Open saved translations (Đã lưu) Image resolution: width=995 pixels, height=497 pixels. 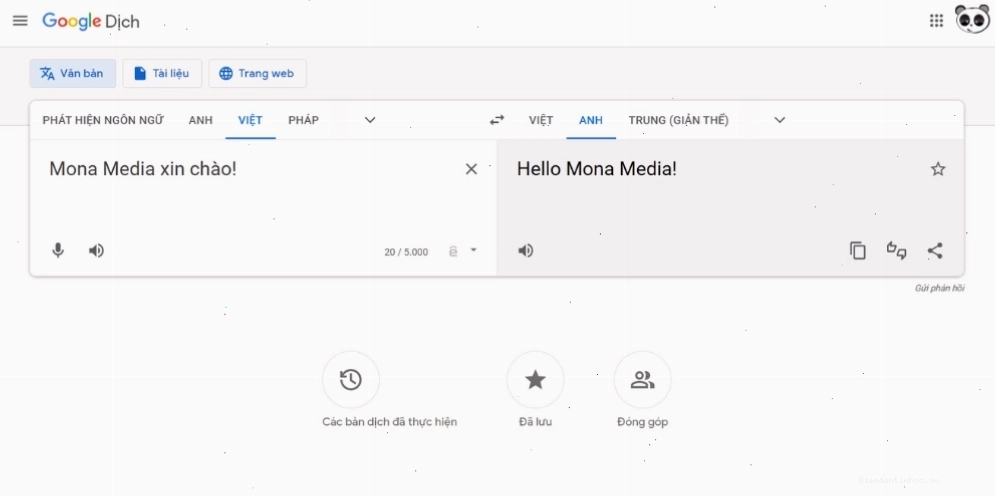(x=535, y=380)
